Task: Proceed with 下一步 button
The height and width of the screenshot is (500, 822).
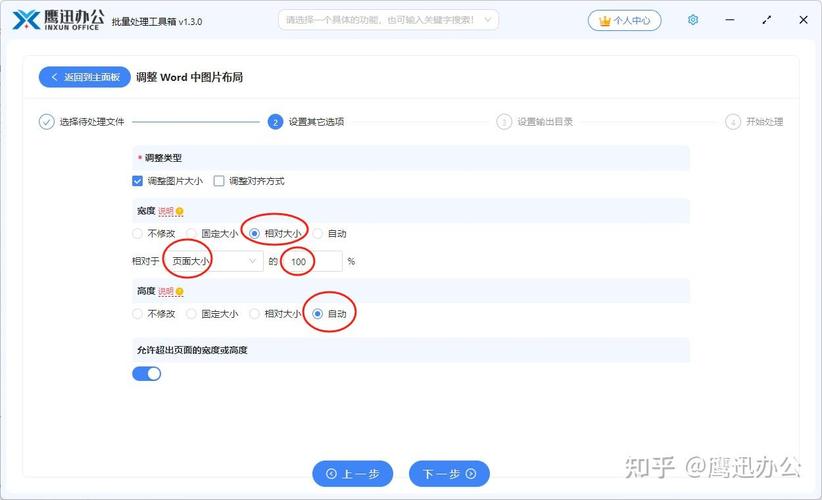Action: (x=449, y=474)
